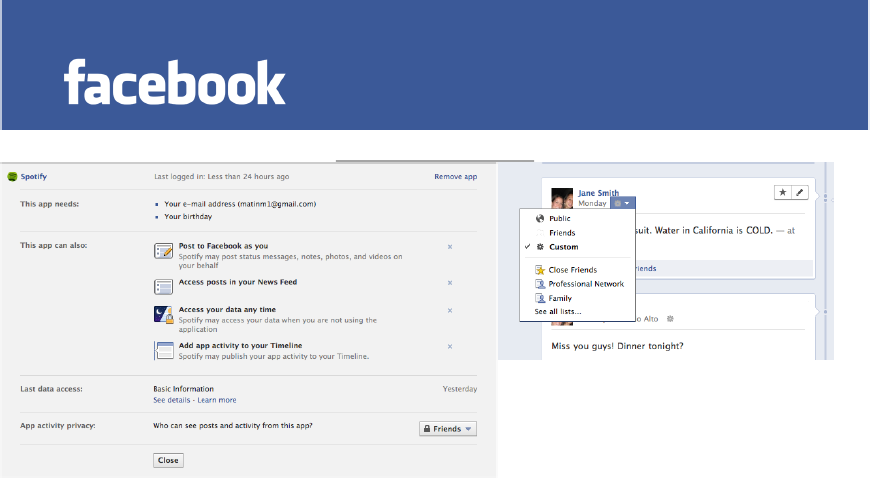Image resolution: width=870 pixels, height=478 pixels.
Task: Remove the Post to Facebook as you permission
Action: pyautogui.click(x=450, y=246)
